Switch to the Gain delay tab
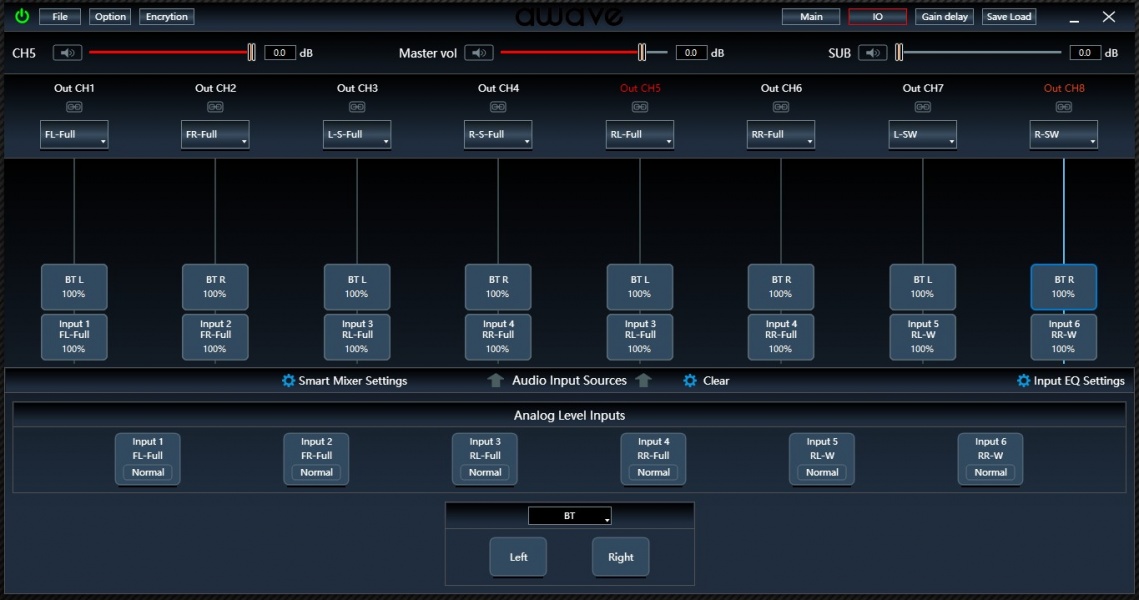This screenshot has width=1139, height=600. pos(944,17)
